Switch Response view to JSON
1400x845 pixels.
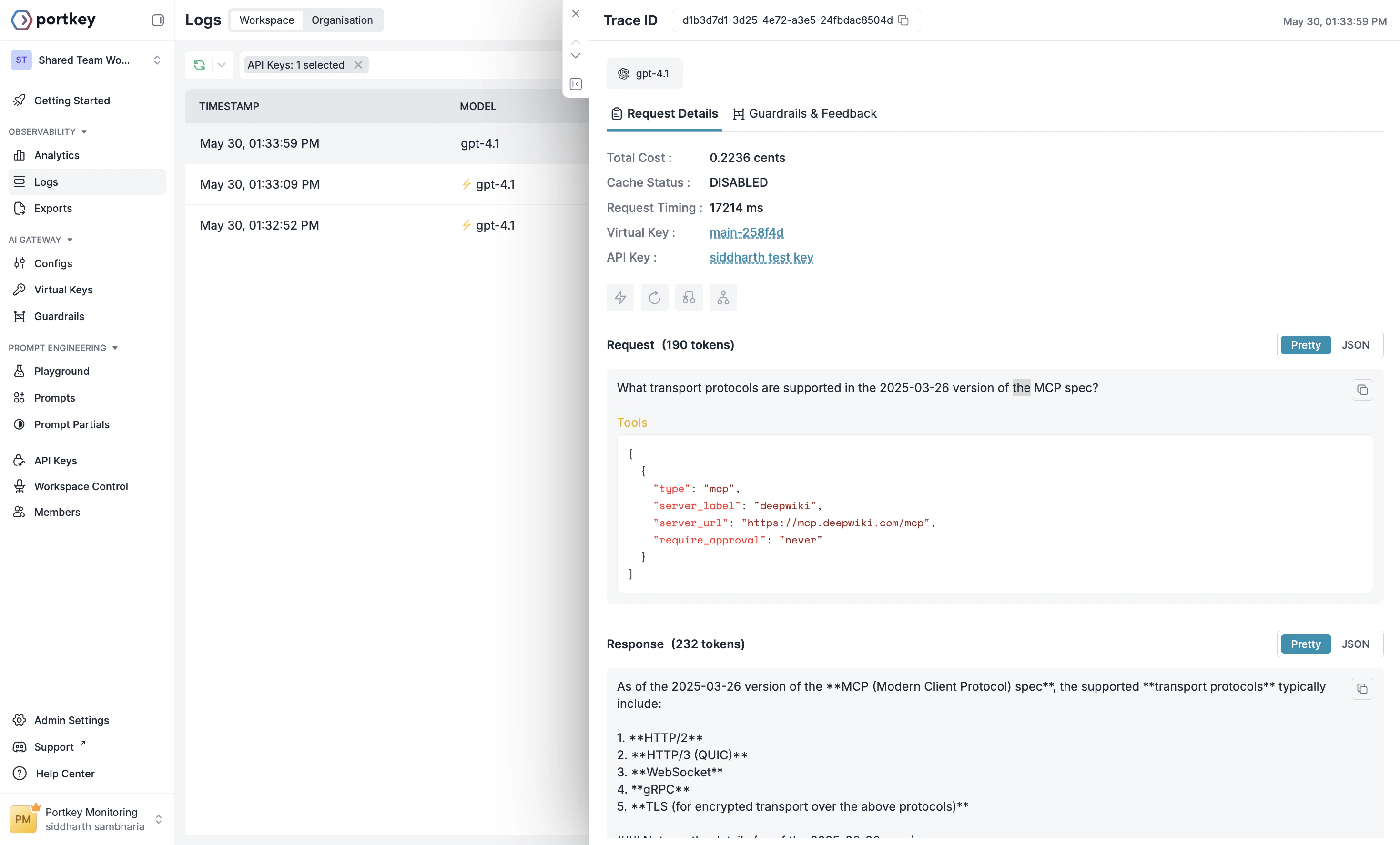point(1355,644)
